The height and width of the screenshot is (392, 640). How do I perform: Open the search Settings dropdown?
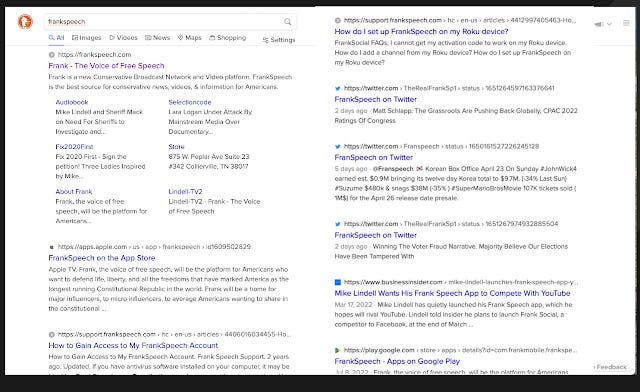coord(279,40)
